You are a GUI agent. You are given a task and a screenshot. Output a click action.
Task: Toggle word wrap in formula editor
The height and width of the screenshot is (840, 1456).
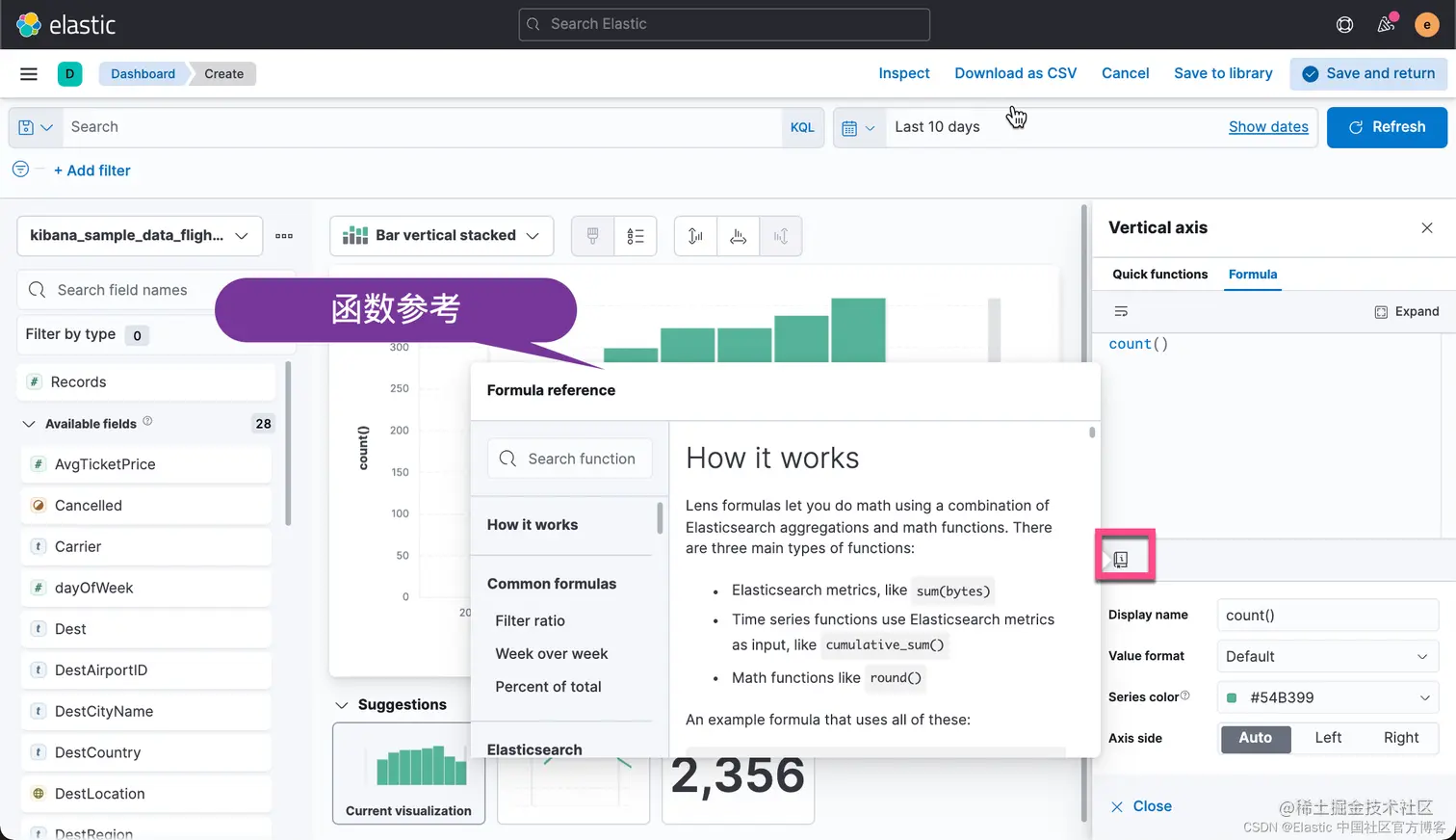1121,311
